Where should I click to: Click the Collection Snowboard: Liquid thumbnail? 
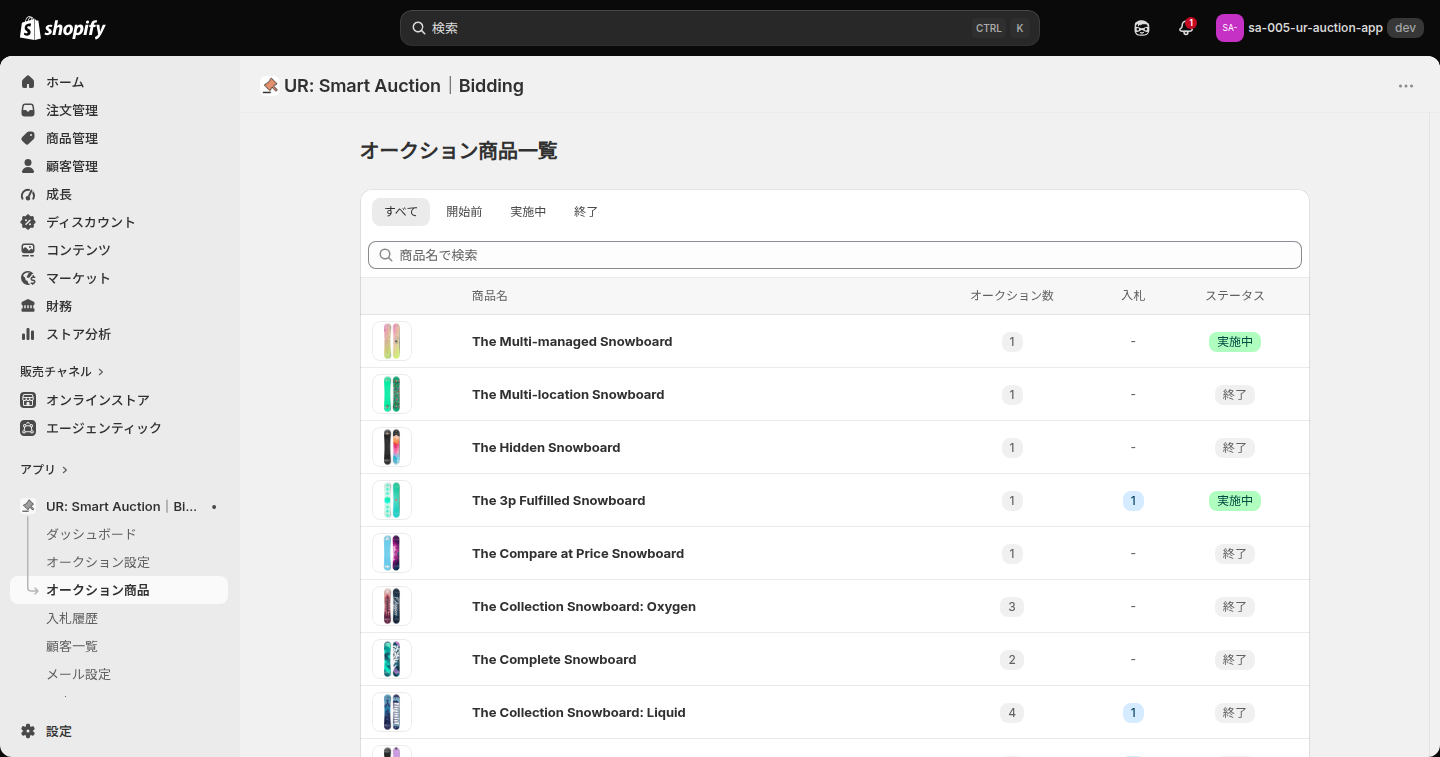392,712
